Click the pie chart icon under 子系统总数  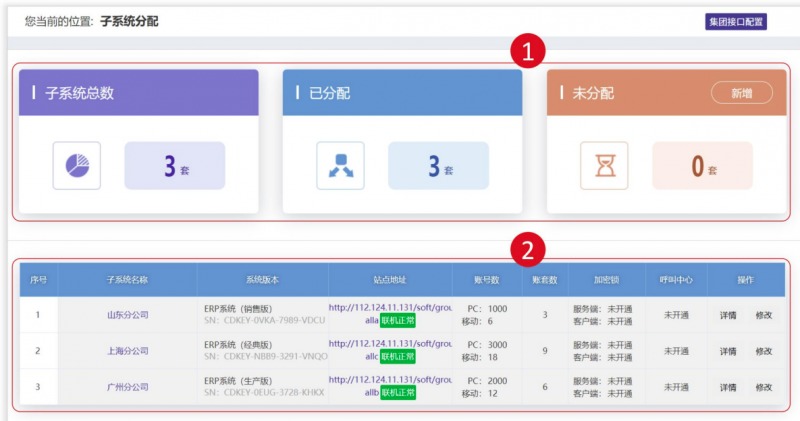coord(77,166)
